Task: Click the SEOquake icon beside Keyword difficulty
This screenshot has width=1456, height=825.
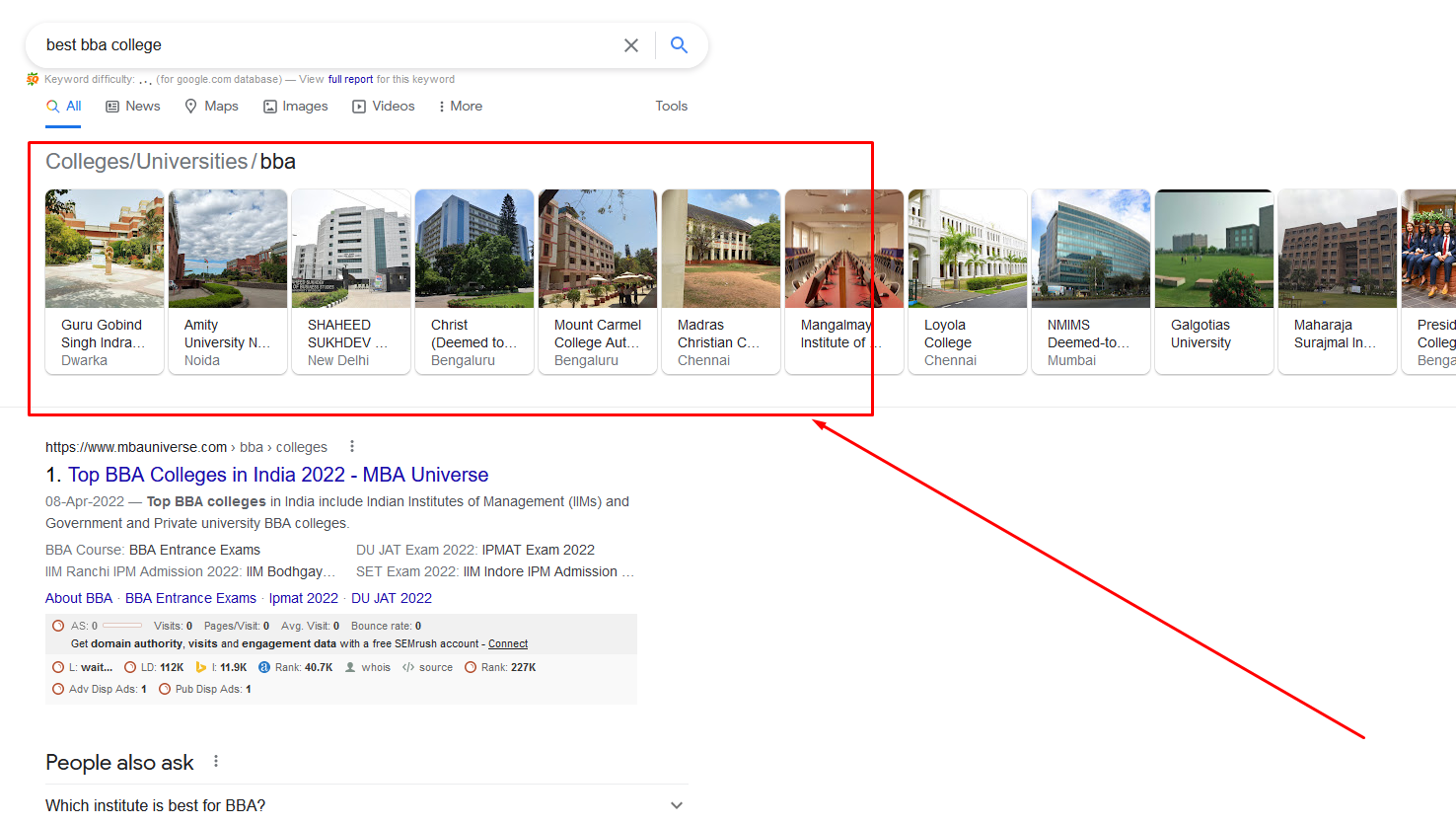Action: [33, 79]
